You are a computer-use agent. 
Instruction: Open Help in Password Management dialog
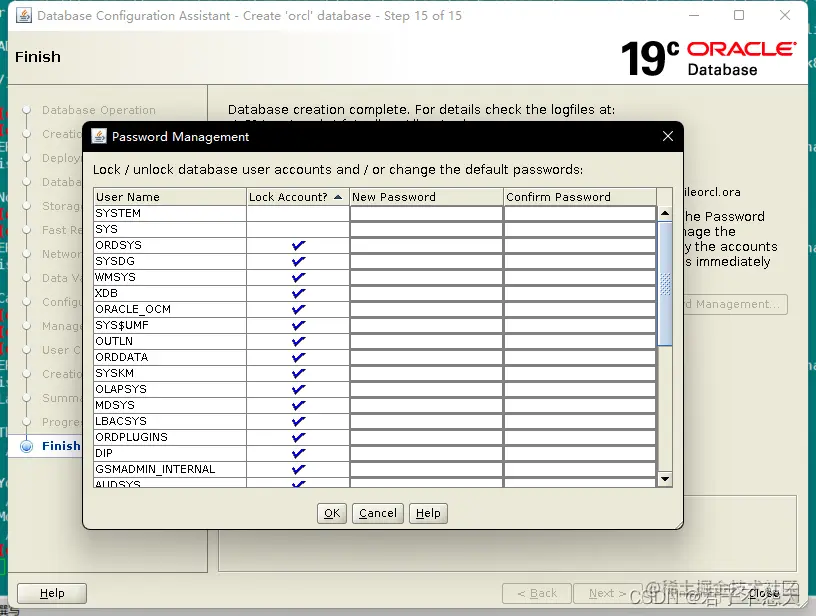pos(428,514)
